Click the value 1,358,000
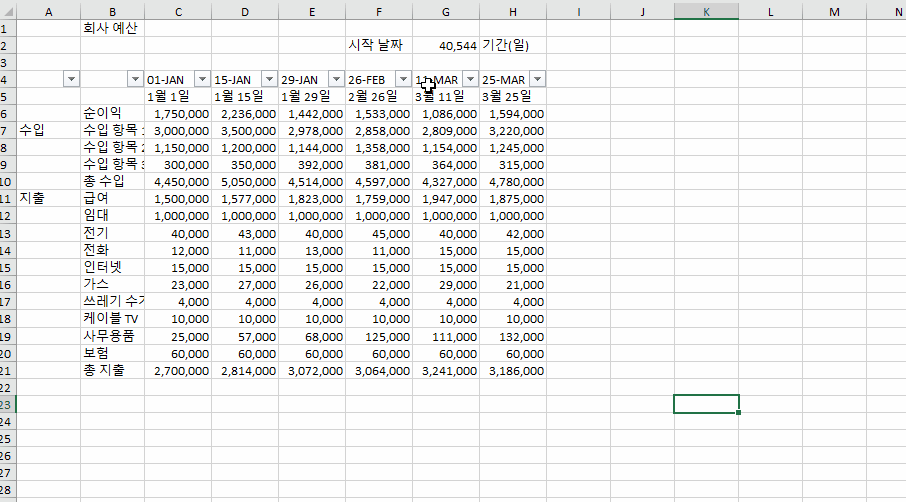Screen dimensions: 906x502 tap(379, 148)
